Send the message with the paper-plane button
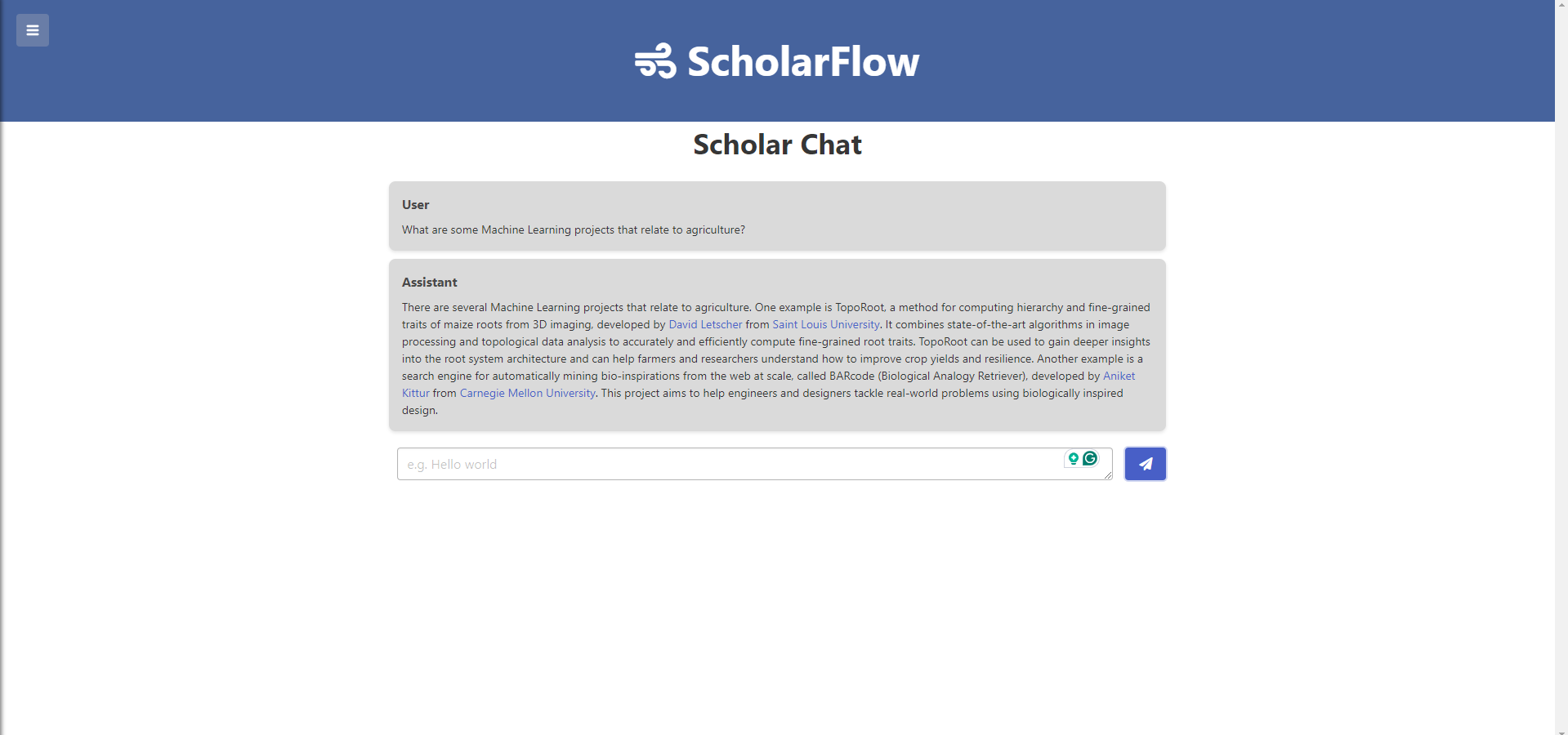This screenshot has width=1568, height=735. 1145,464
